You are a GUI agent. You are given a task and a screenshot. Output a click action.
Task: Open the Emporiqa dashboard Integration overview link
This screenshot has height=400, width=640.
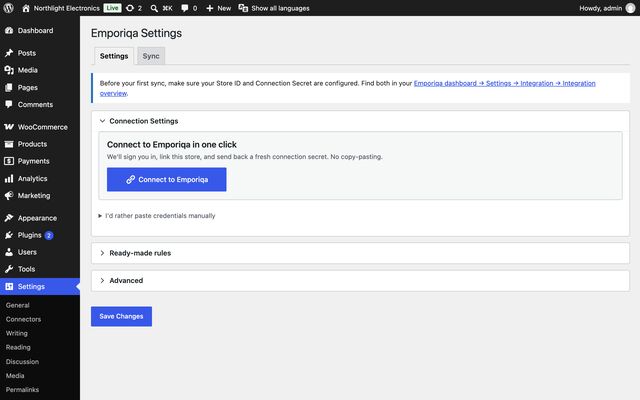pos(504,83)
